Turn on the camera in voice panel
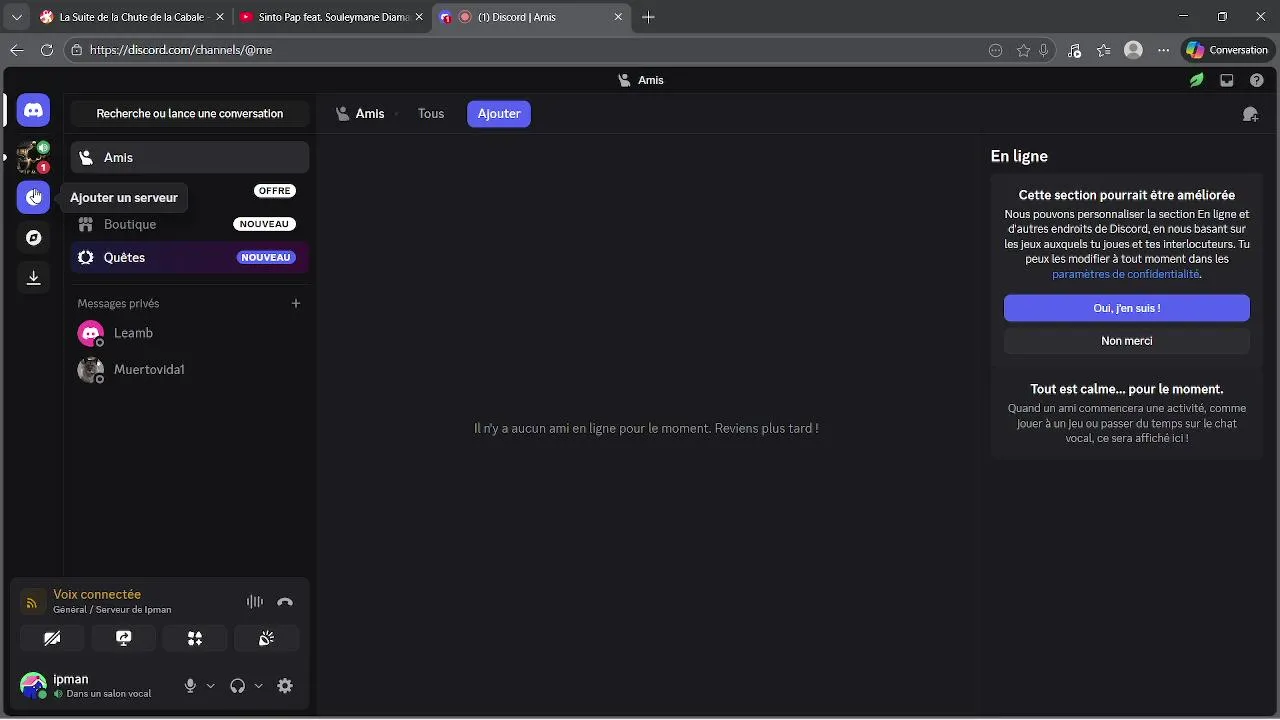1280x720 pixels. click(x=52, y=638)
